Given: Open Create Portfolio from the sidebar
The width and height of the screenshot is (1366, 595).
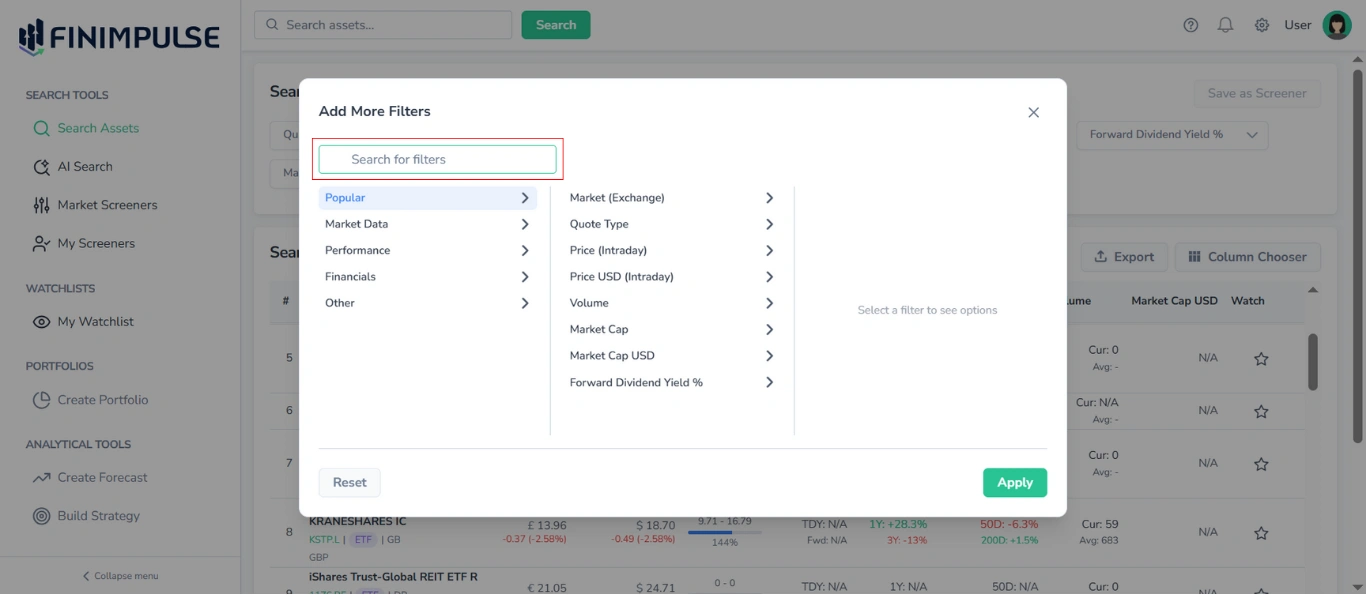Looking at the screenshot, I should coord(102,399).
